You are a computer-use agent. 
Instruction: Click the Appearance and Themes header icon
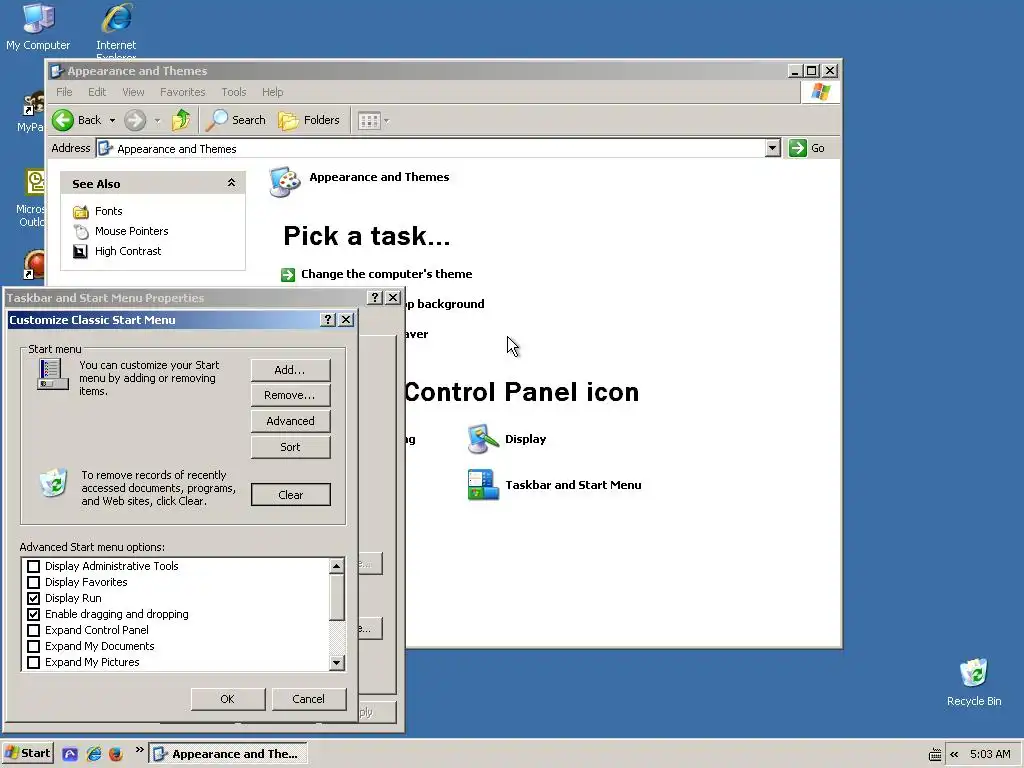click(285, 182)
